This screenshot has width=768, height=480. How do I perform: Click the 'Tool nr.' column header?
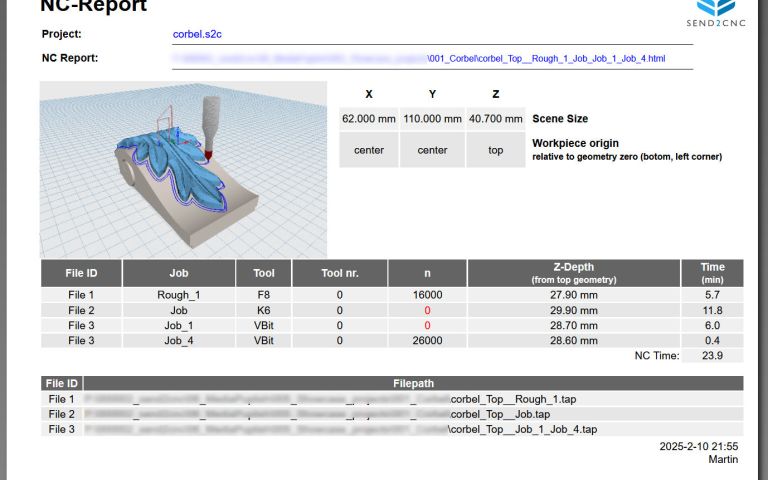click(339, 273)
